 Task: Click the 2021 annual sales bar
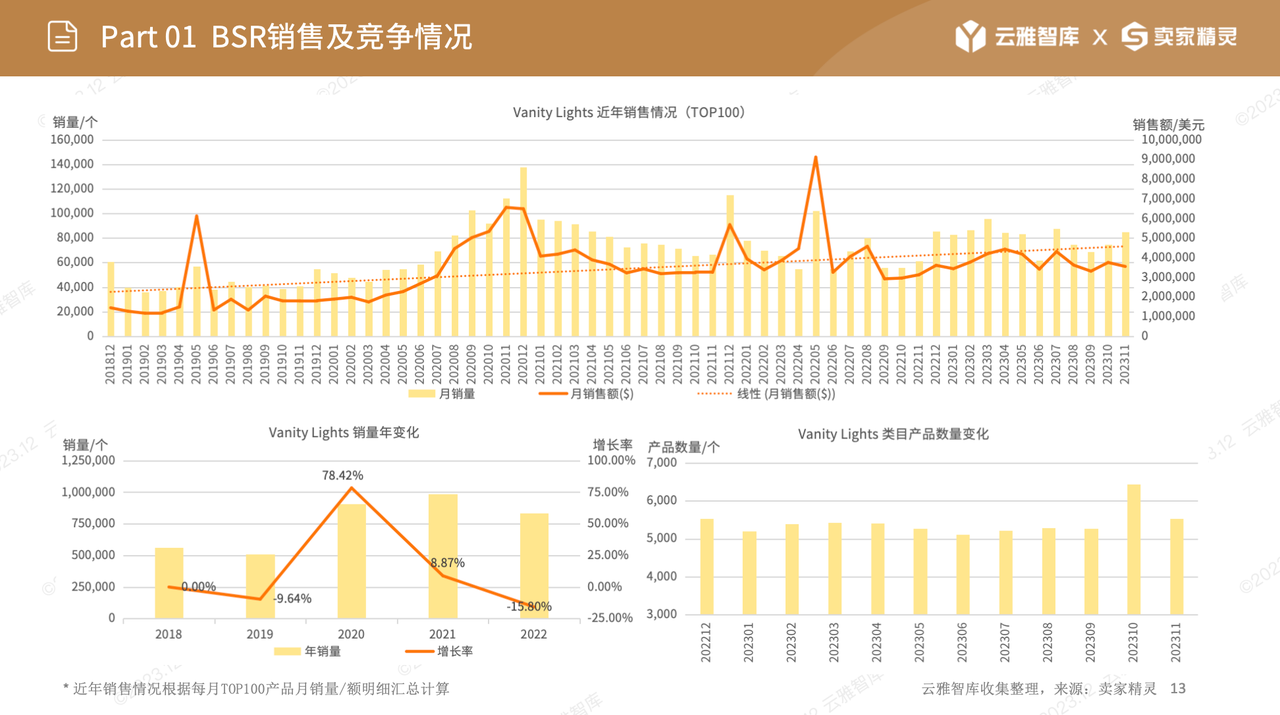pyautogui.click(x=443, y=556)
